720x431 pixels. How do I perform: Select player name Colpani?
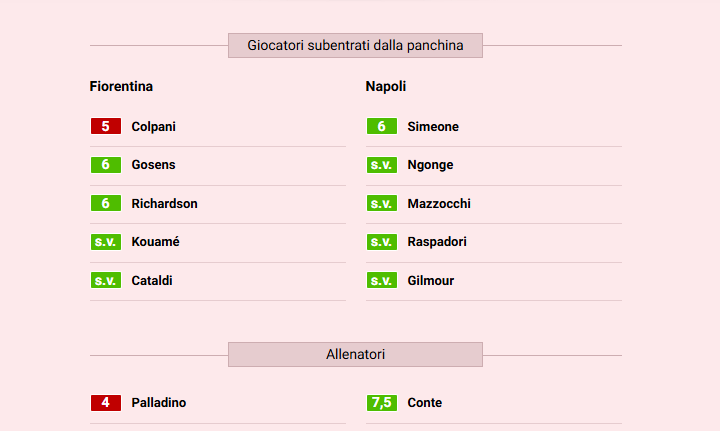154,127
